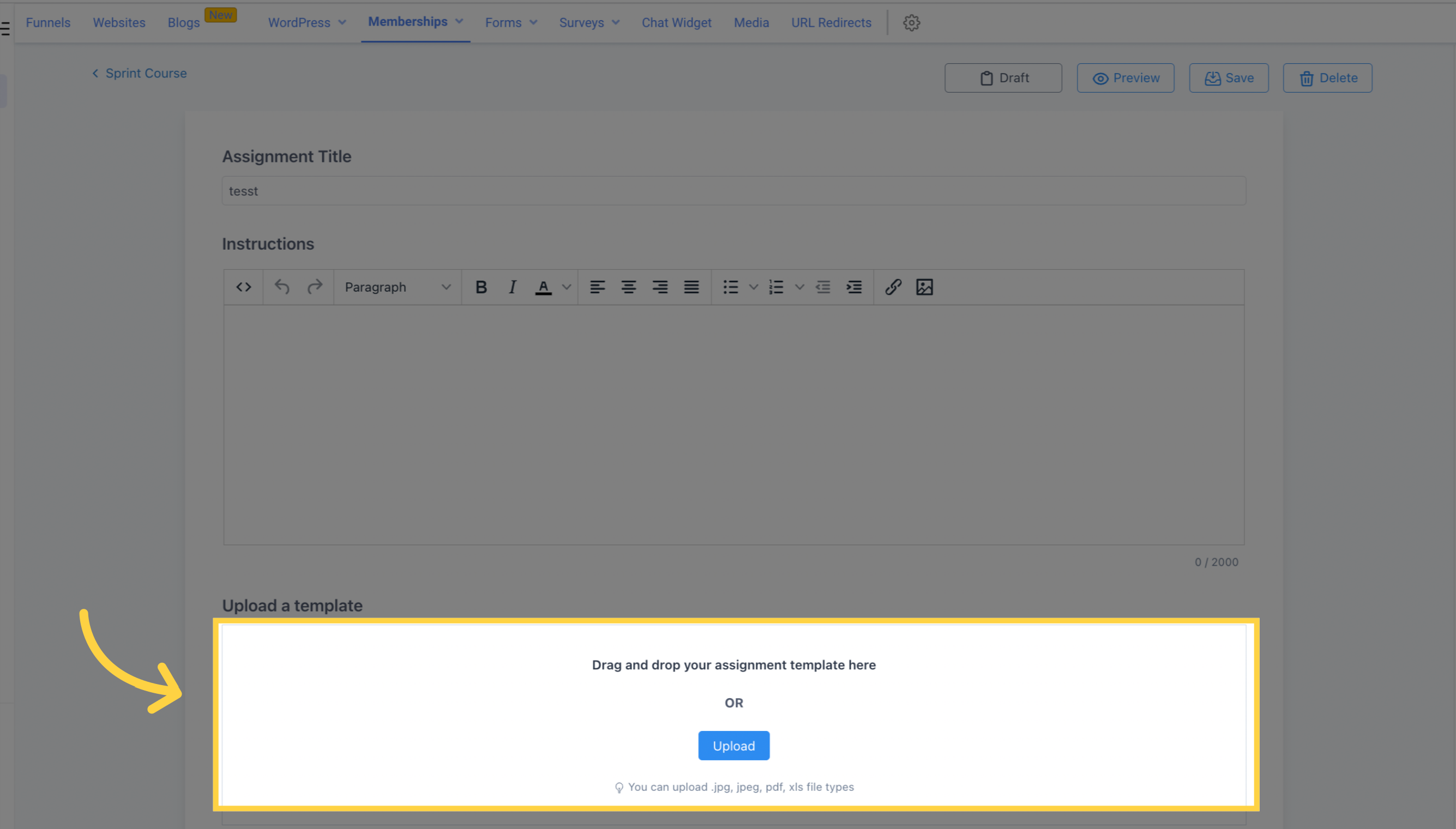1456x829 pixels.
Task: Open the Funnels tab
Action: [48, 23]
